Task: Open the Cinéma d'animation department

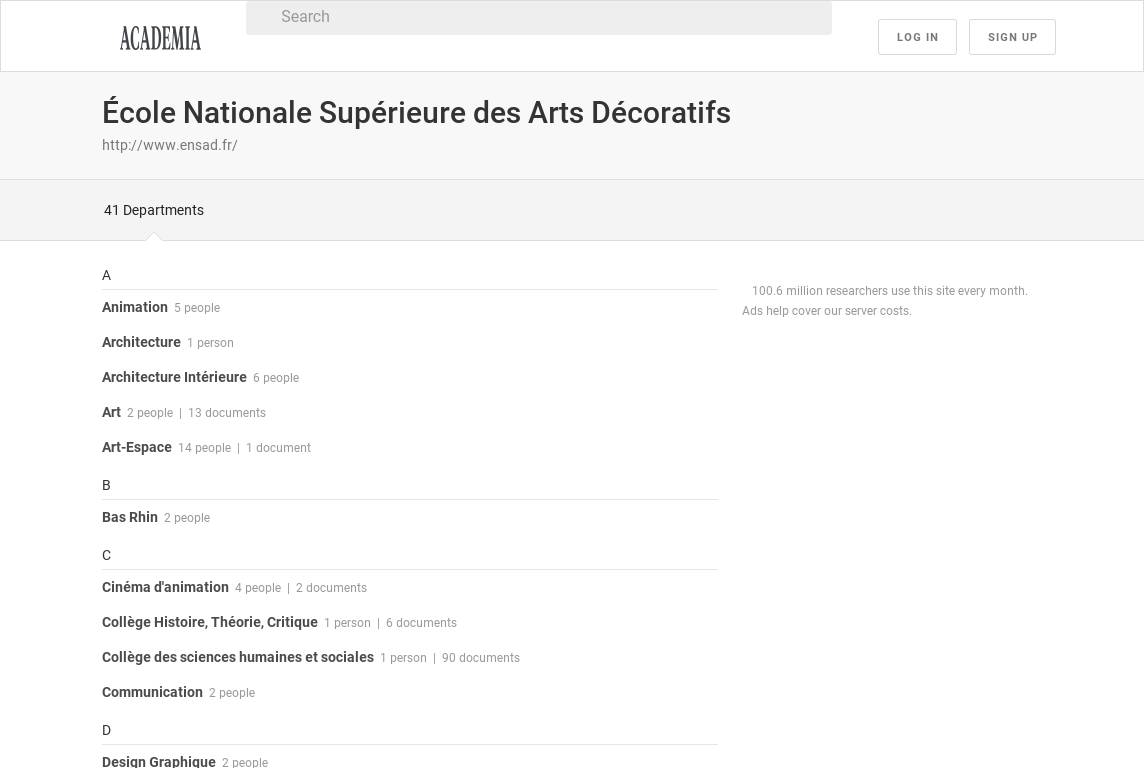Action: click(x=165, y=587)
